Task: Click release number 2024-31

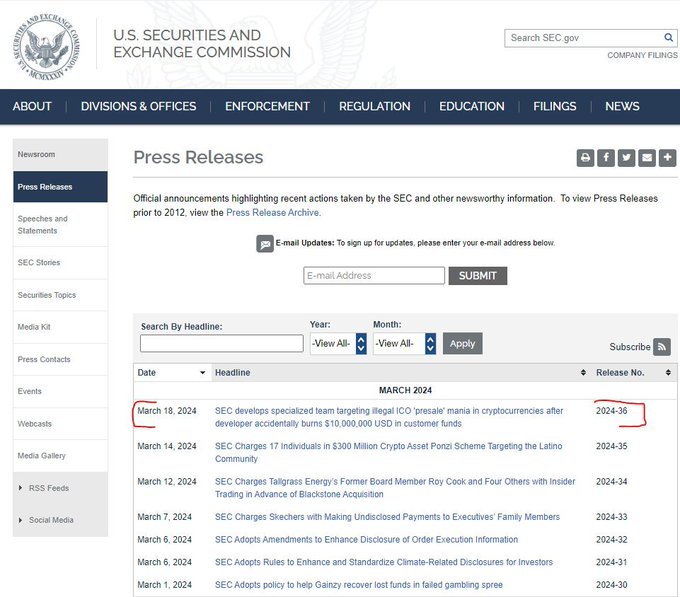Action: pos(611,562)
